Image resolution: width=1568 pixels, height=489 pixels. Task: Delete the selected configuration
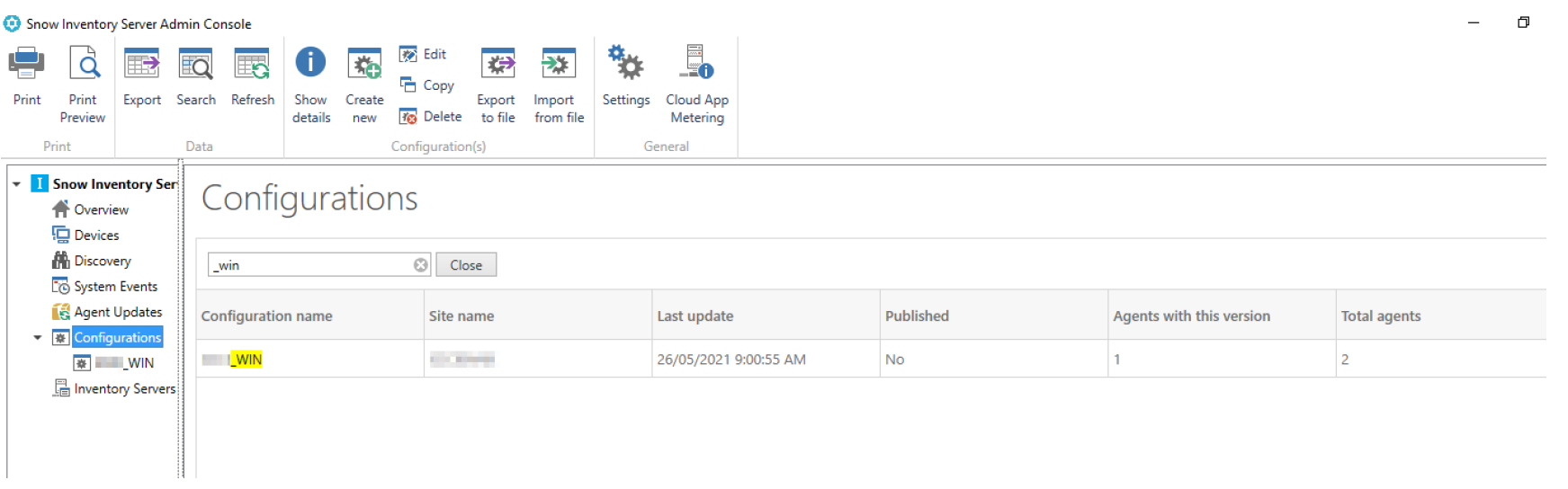tap(430, 116)
